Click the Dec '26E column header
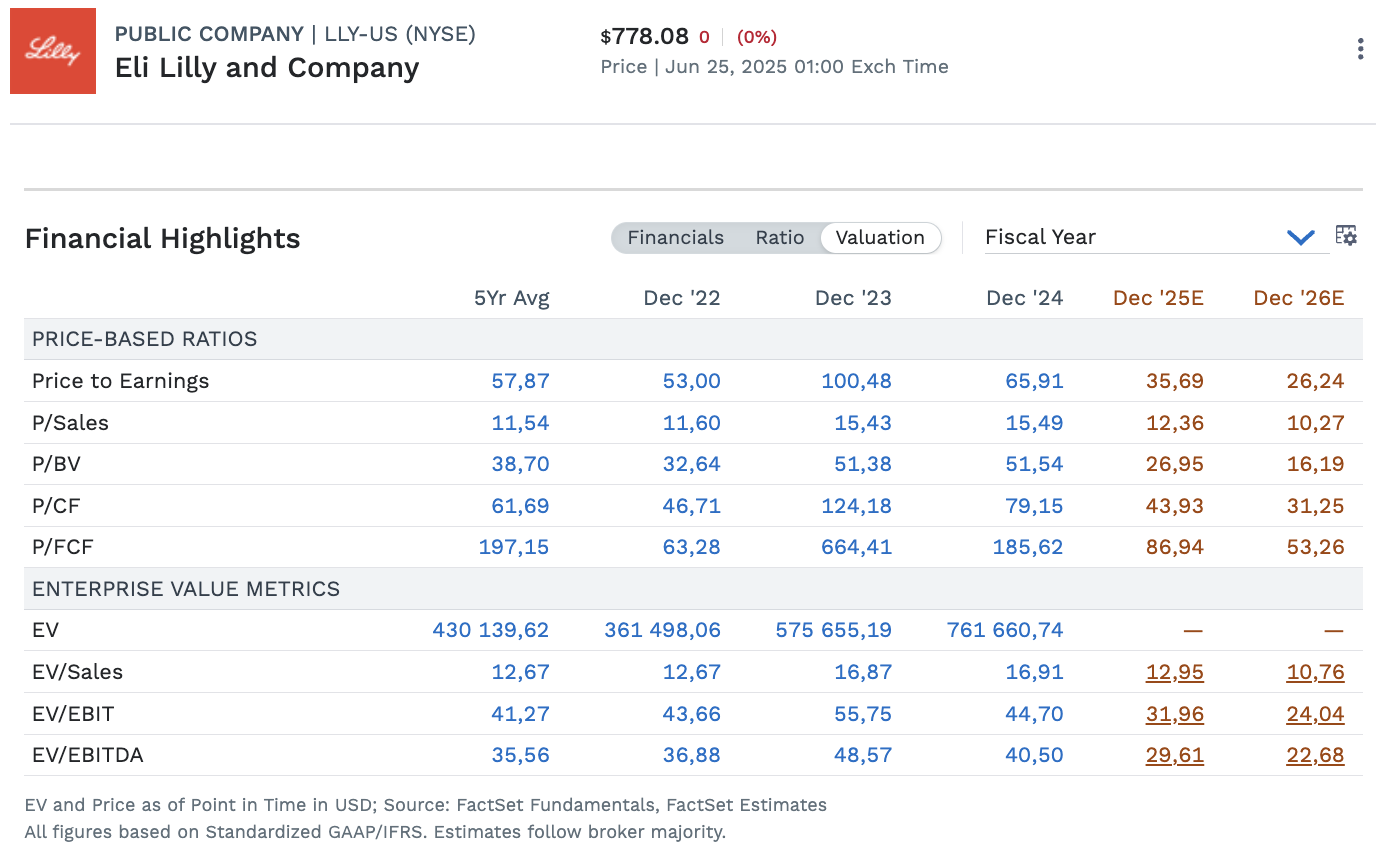This screenshot has height=862, width=1376. tap(1299, 298)
